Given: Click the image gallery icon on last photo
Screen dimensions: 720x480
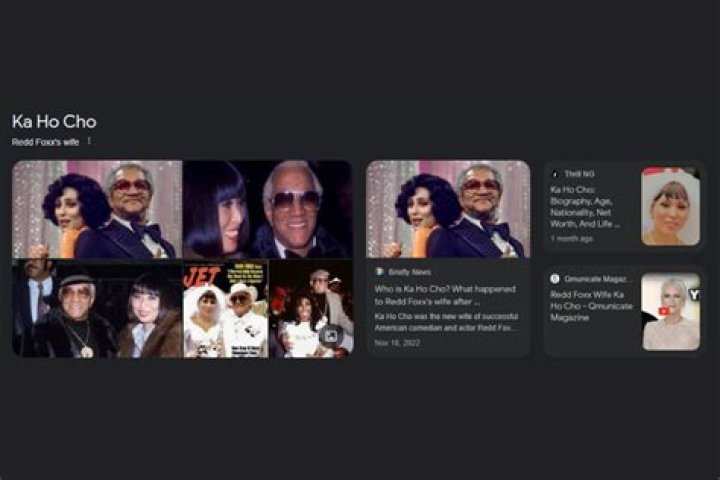Looking at the screenshot, I should 331,335.
